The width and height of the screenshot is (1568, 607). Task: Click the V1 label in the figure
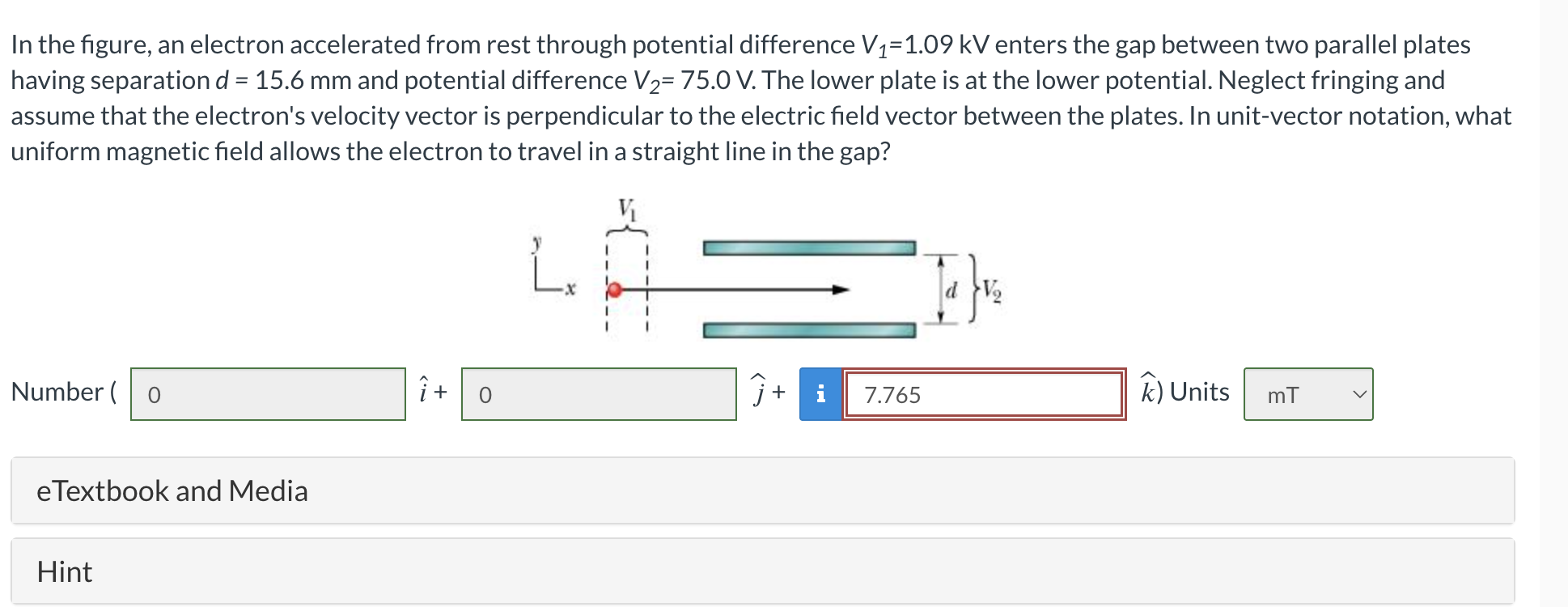pyautogui.click(x=627, y=208)
